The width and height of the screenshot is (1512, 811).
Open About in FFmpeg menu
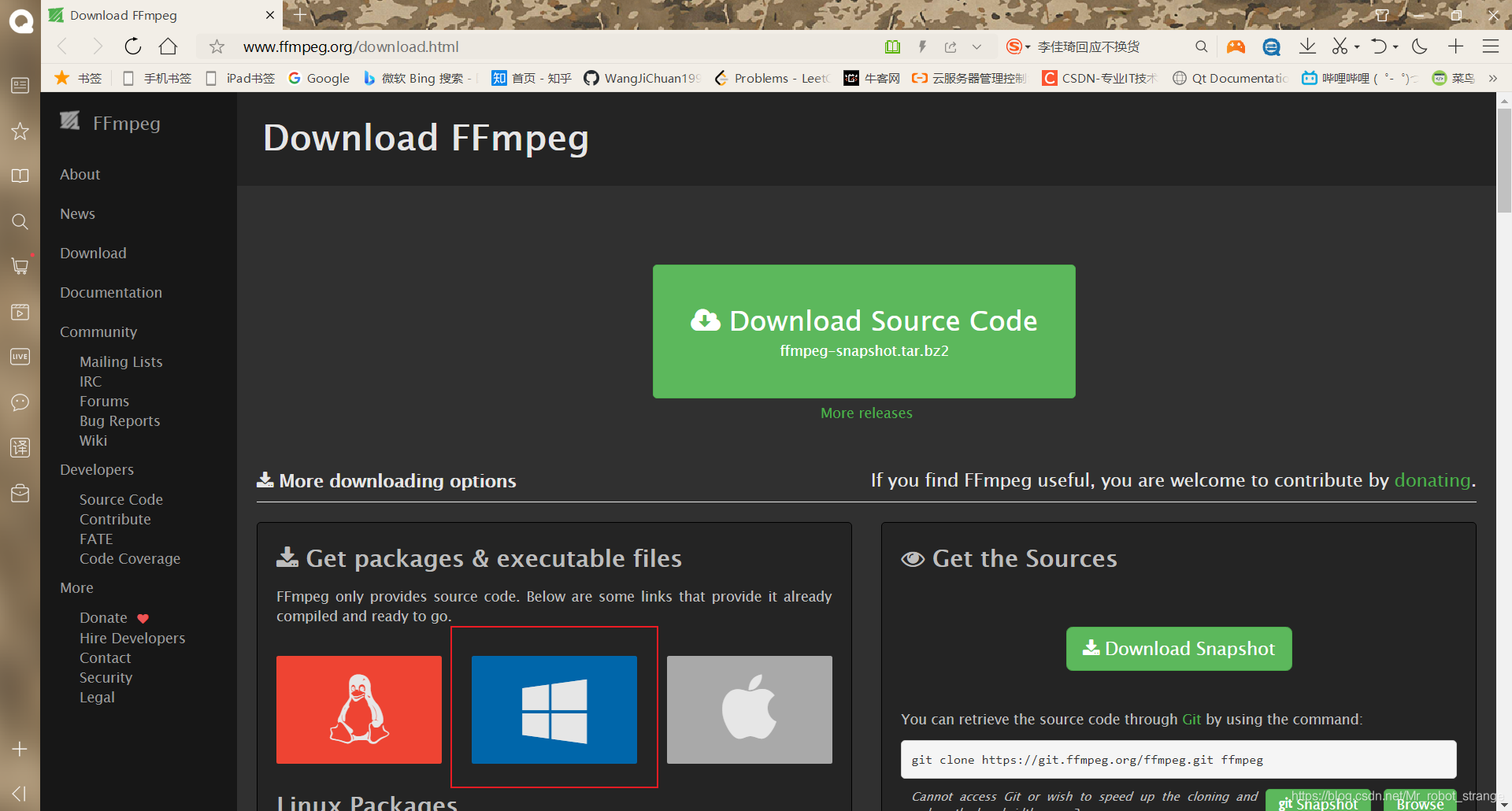tap(80, 174)
